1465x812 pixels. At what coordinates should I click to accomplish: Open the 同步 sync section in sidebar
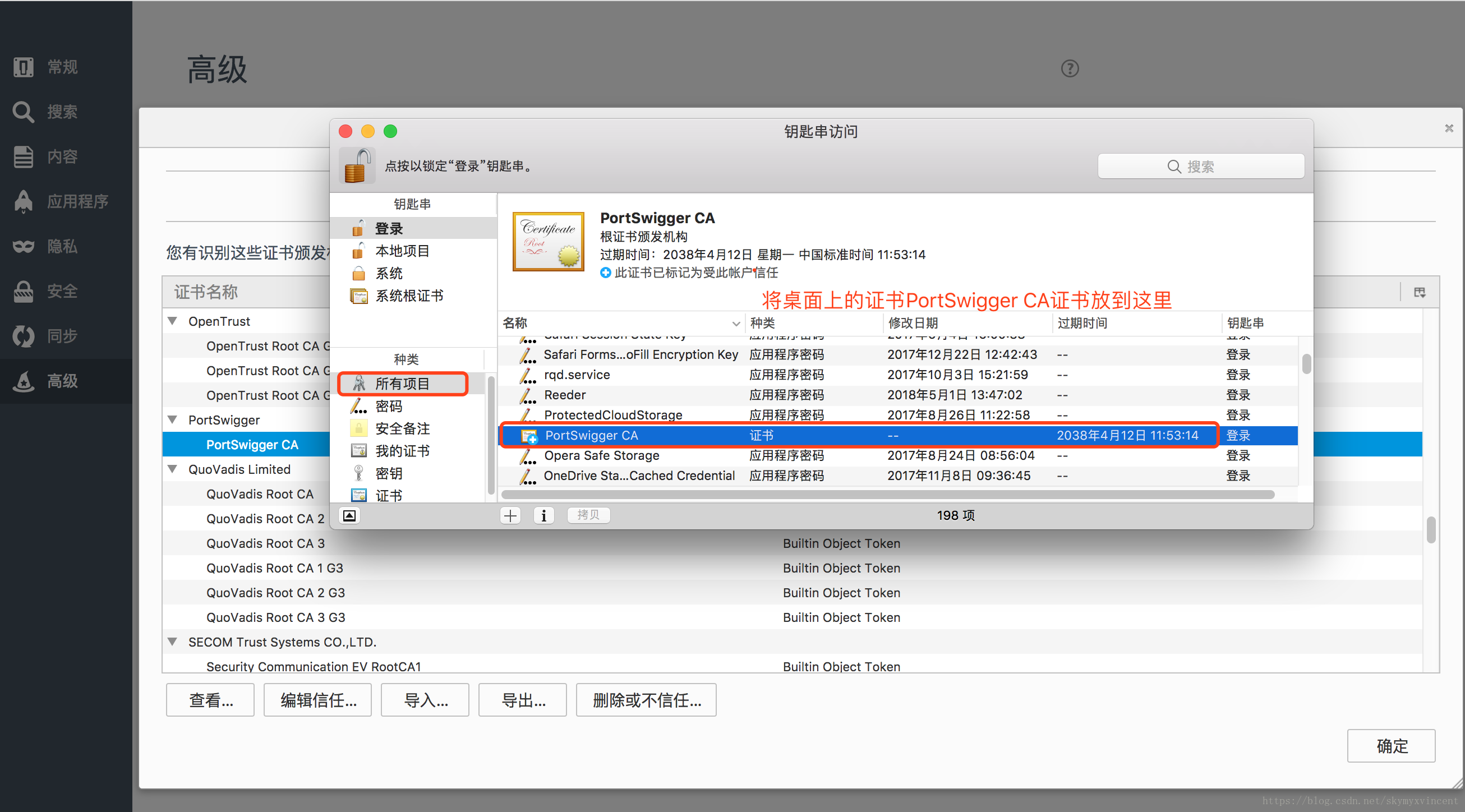[24, 336]
